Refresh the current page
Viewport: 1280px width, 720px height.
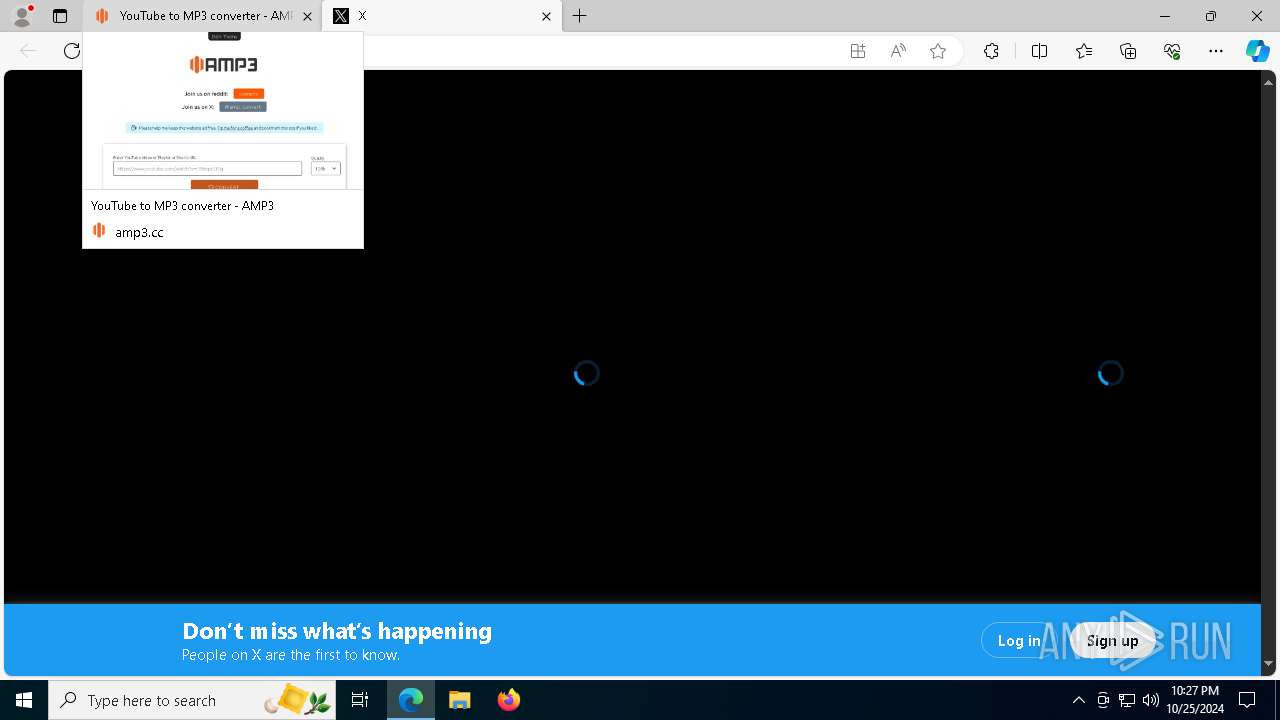(x=71, y=51)
